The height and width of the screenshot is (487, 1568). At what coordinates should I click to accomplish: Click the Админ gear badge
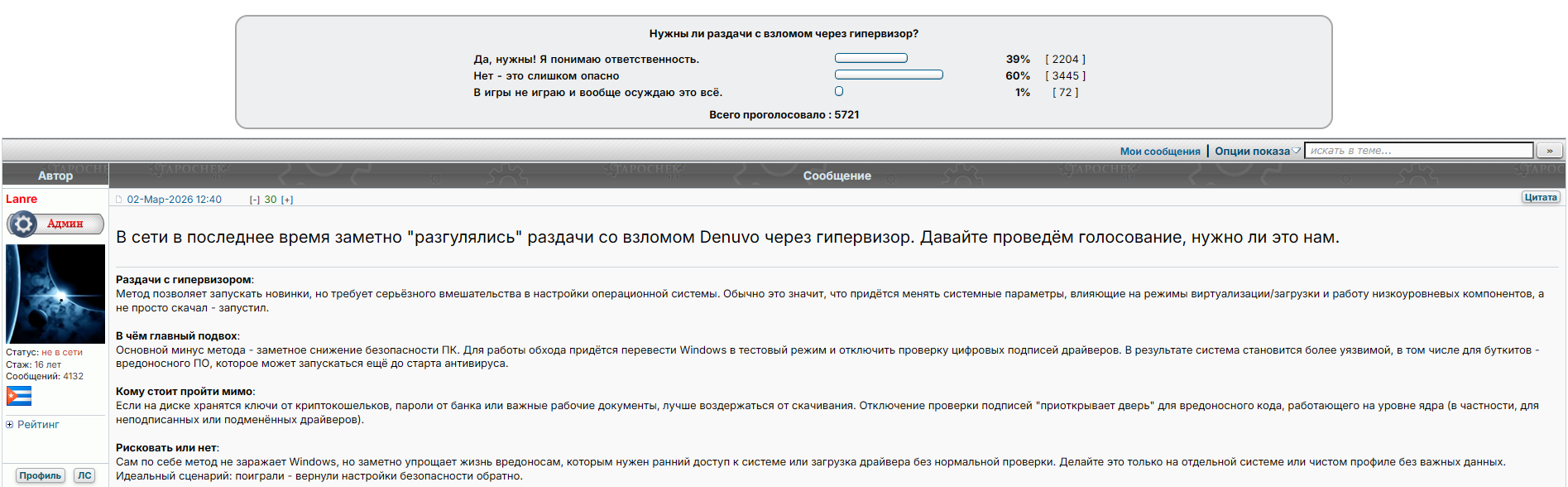tap(55, 224)
